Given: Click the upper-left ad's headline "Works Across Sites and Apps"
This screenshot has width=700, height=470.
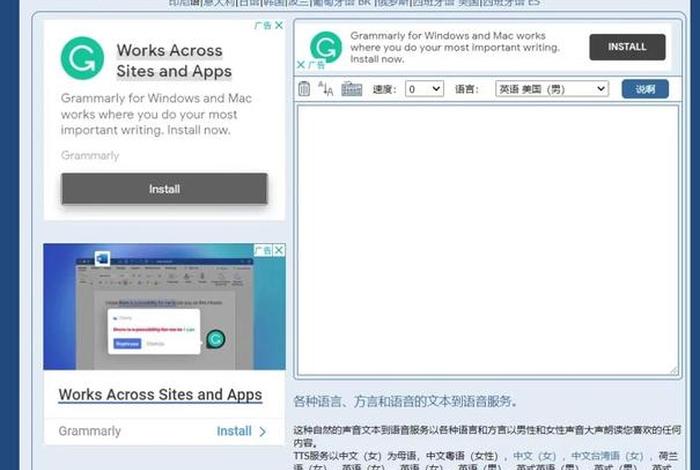Looking at the screenshot, I should point(174,61).
